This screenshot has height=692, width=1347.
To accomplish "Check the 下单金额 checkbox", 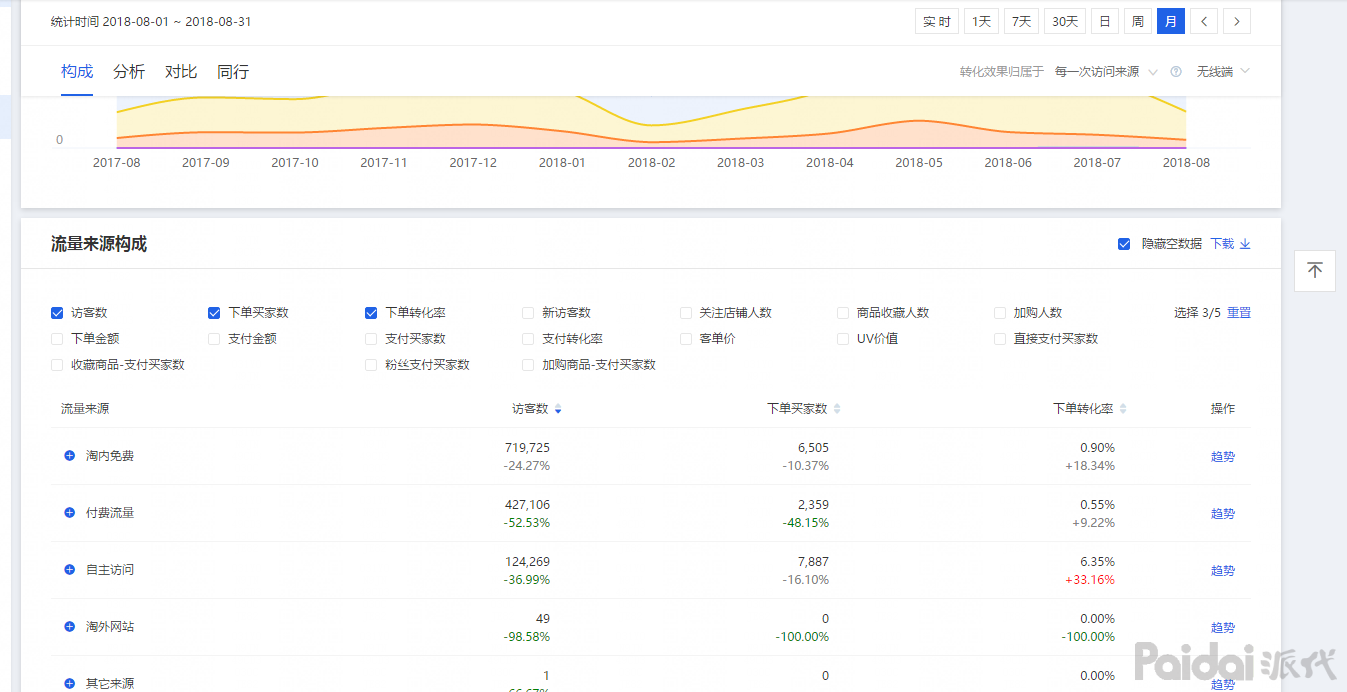I will coord(57,339).
